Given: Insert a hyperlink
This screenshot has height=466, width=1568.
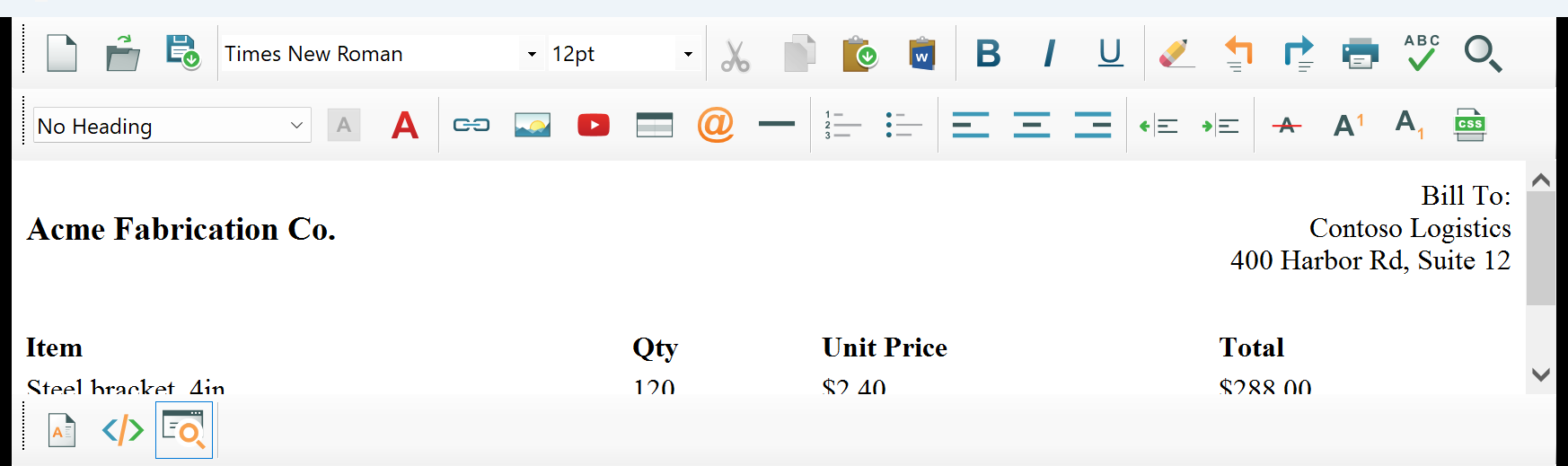Looking at the screenshot, I should click(471, 125).
